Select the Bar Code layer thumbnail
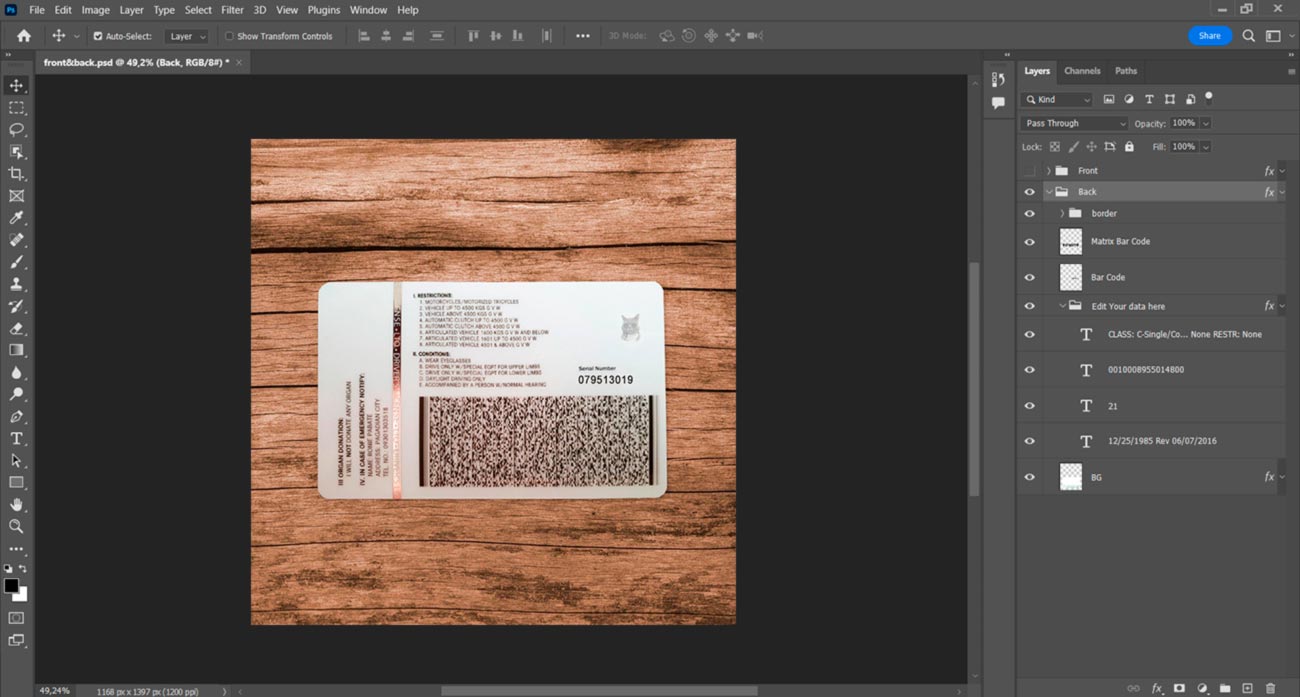1300x697 pixels. coord(1070,277)
